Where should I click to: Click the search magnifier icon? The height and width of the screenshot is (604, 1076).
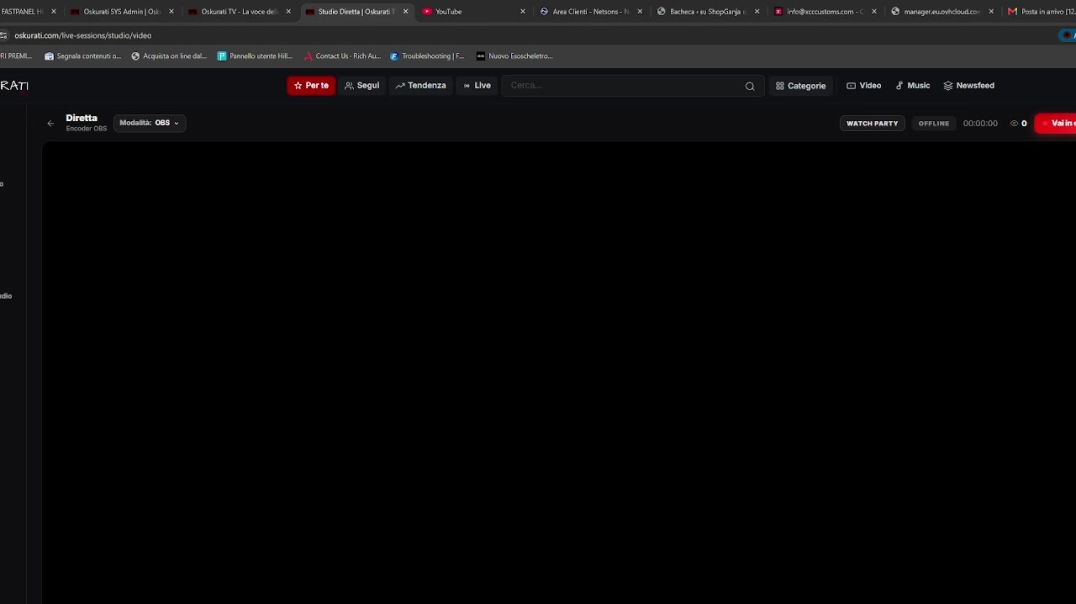coord(749,86)
